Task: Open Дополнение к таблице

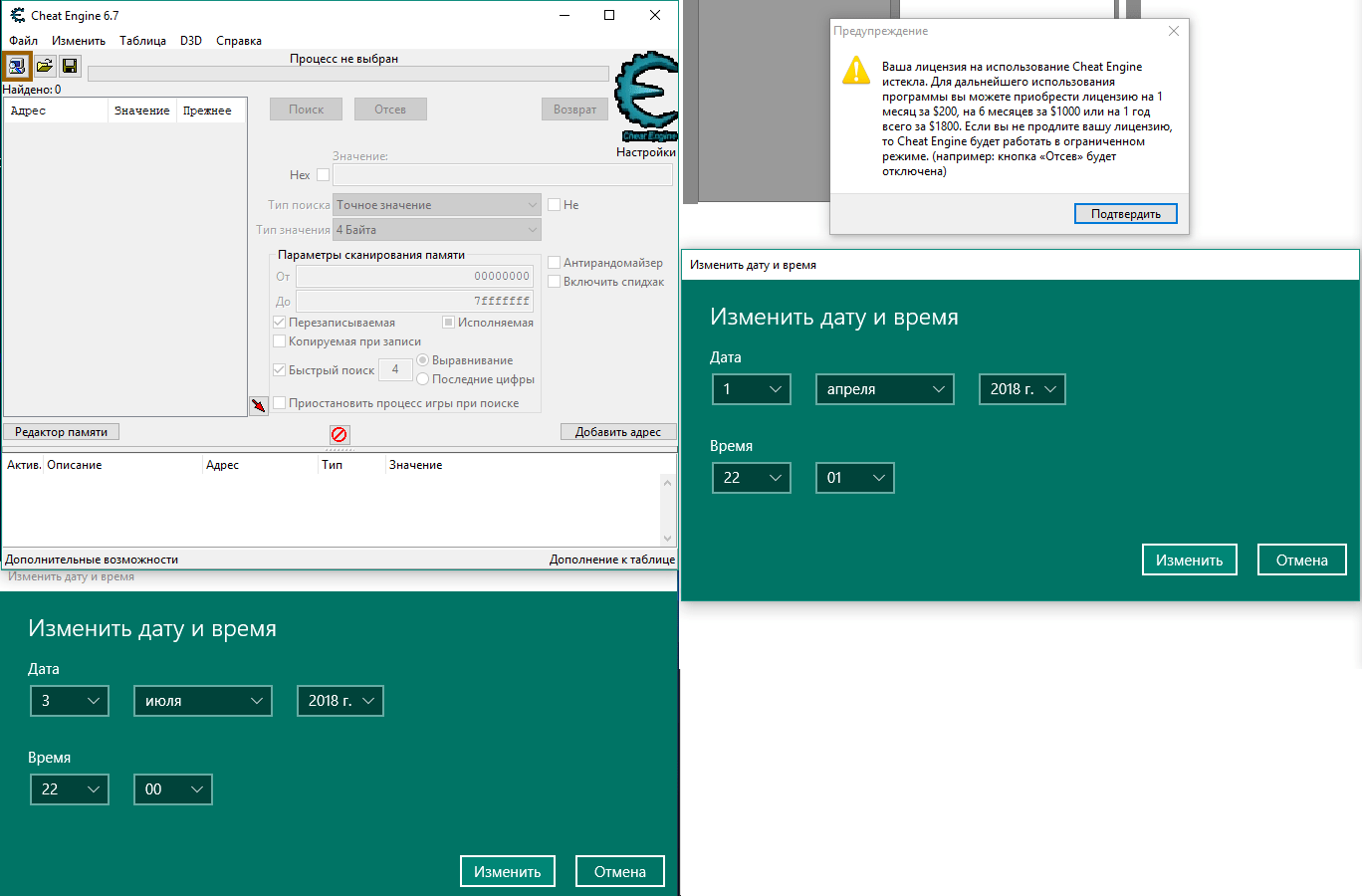Action: 612,560
